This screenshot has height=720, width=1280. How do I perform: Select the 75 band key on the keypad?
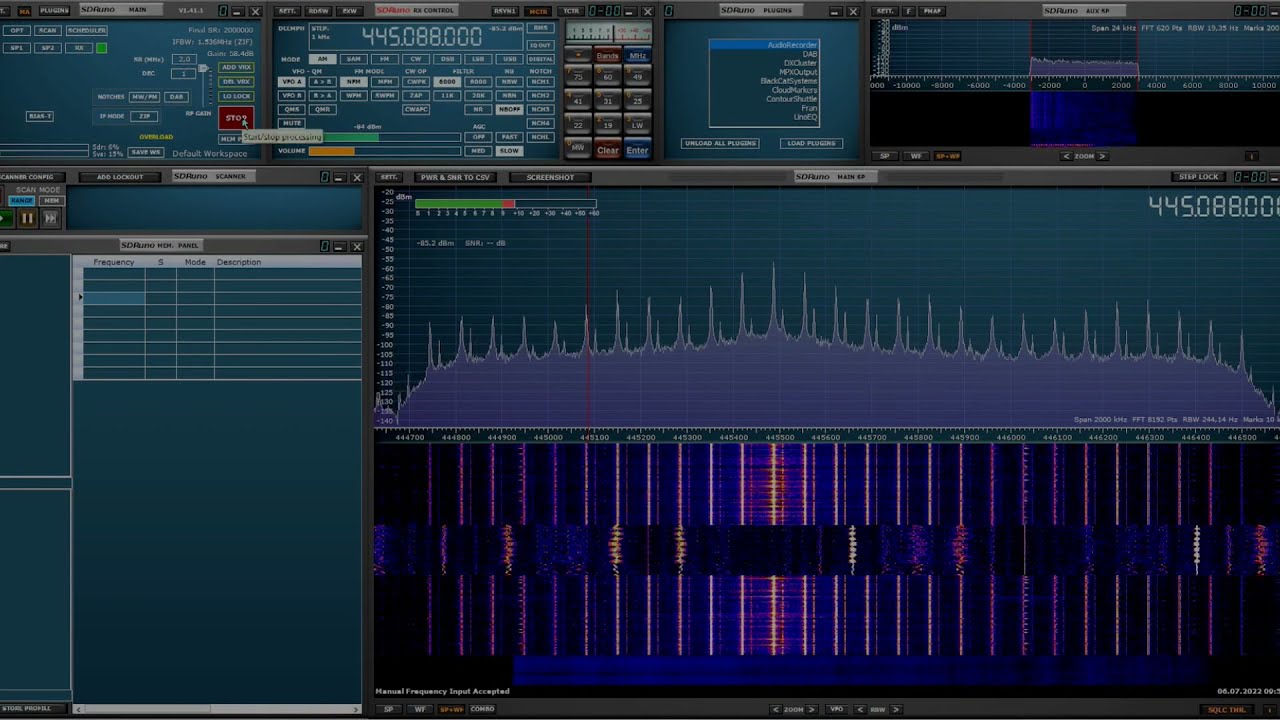tap(578, 76)
